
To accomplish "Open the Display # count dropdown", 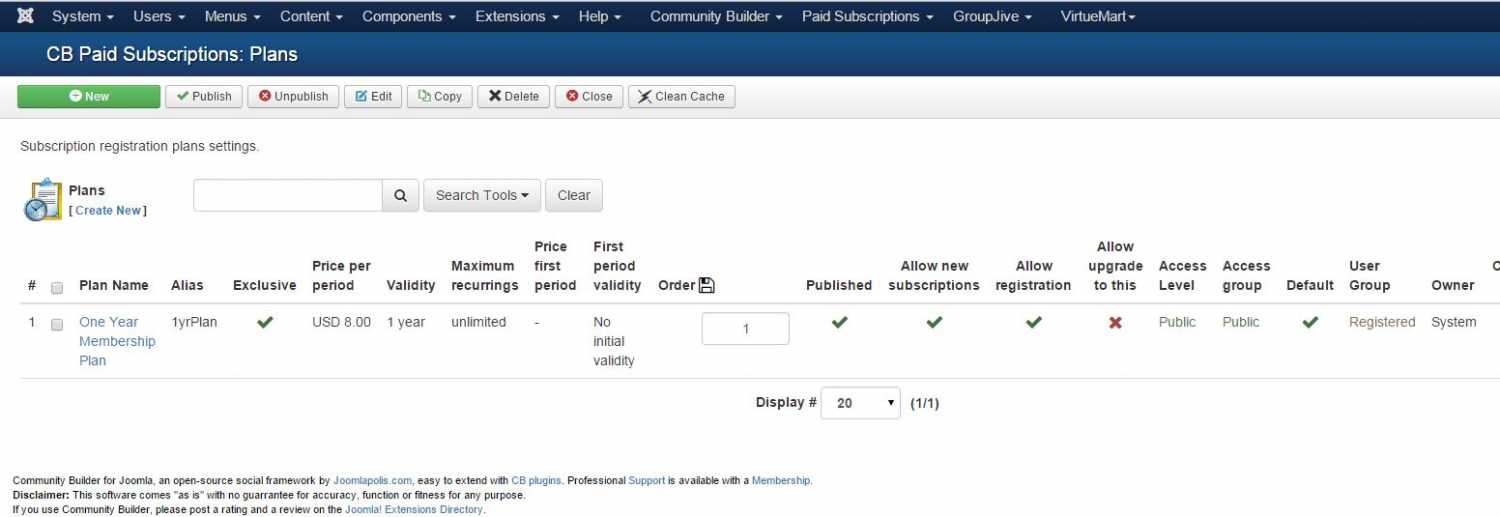I will [860, 403].
